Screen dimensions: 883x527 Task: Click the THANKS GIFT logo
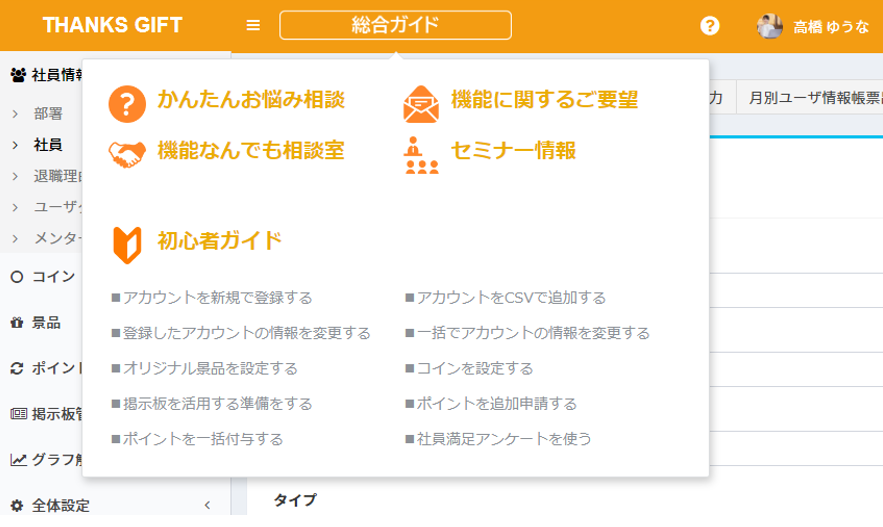[112, 26]
